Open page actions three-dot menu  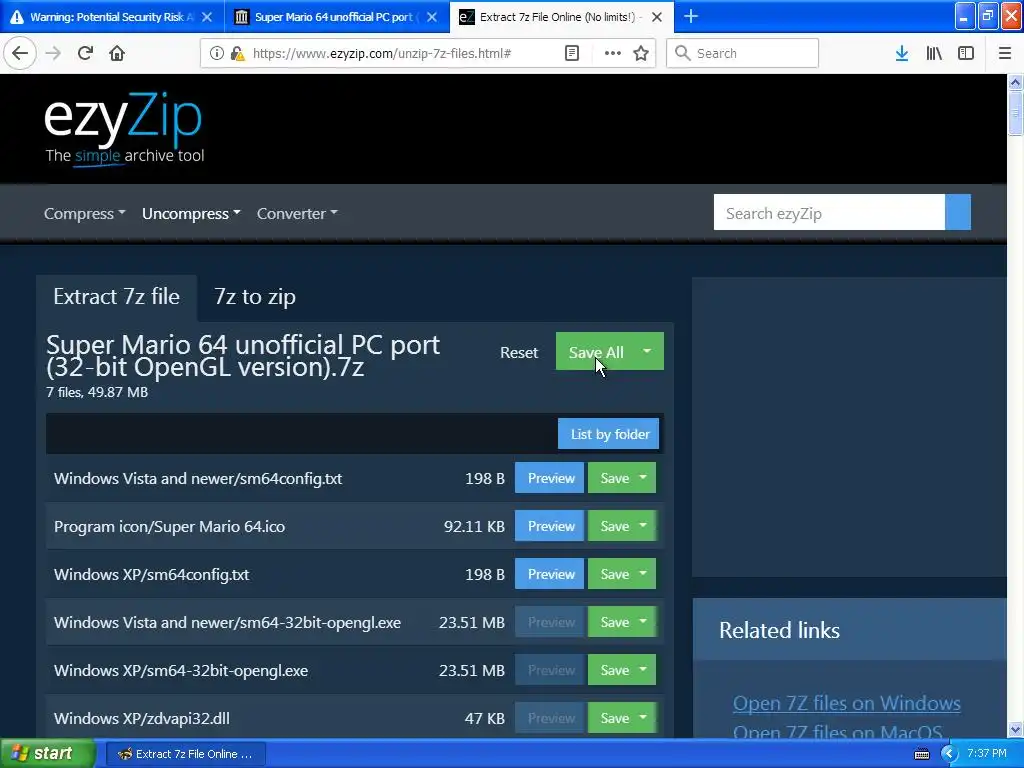pyautogui.click(x=612, y=53)
